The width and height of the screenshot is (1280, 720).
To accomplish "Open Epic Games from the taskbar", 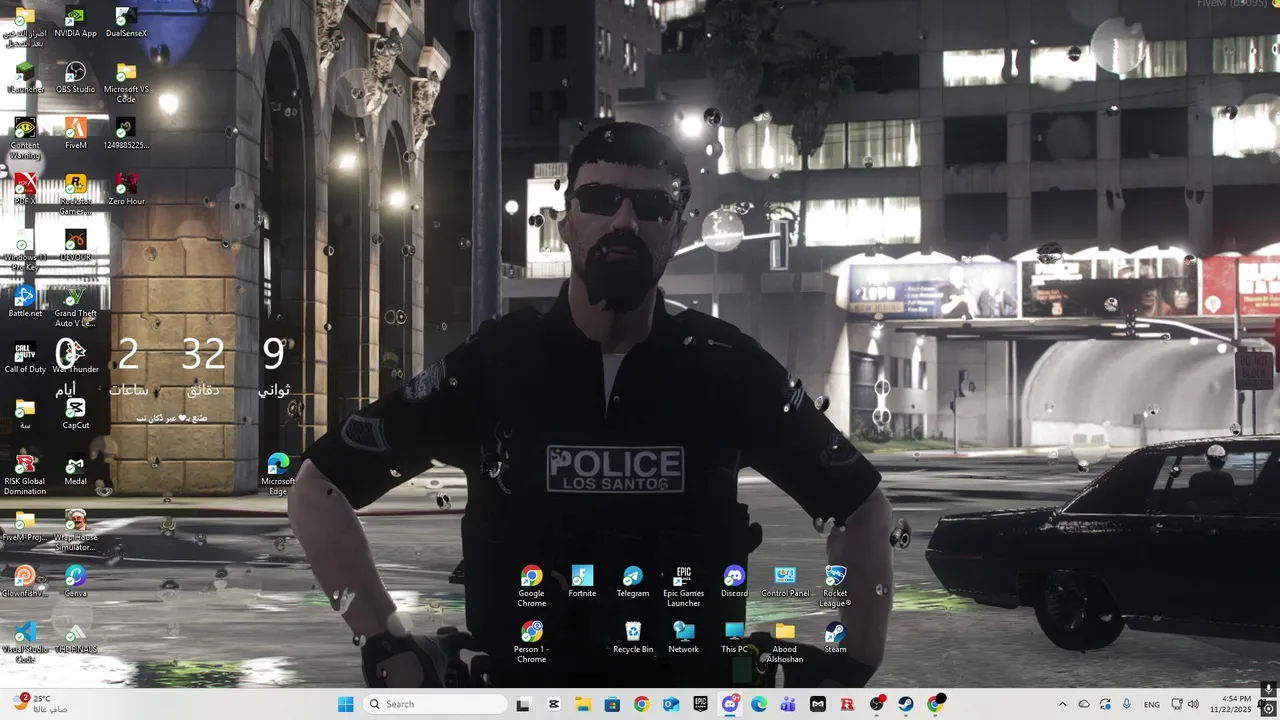I will pyautogui.click(x=701, y=704).
